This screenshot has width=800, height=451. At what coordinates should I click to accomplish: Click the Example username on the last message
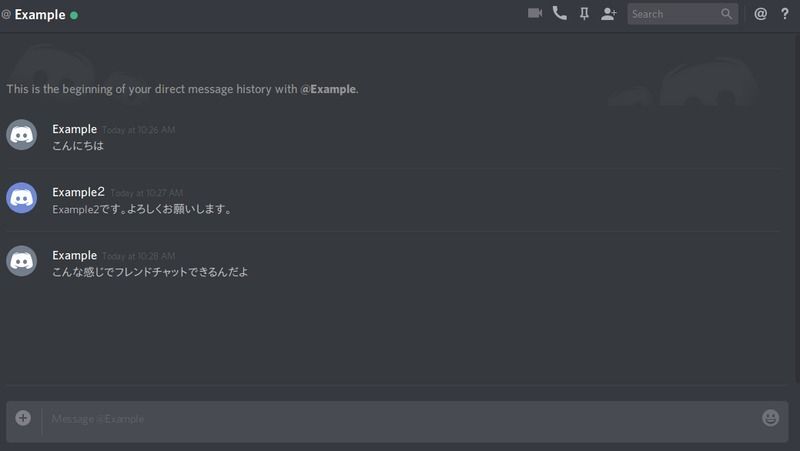[x=74, y=256]
